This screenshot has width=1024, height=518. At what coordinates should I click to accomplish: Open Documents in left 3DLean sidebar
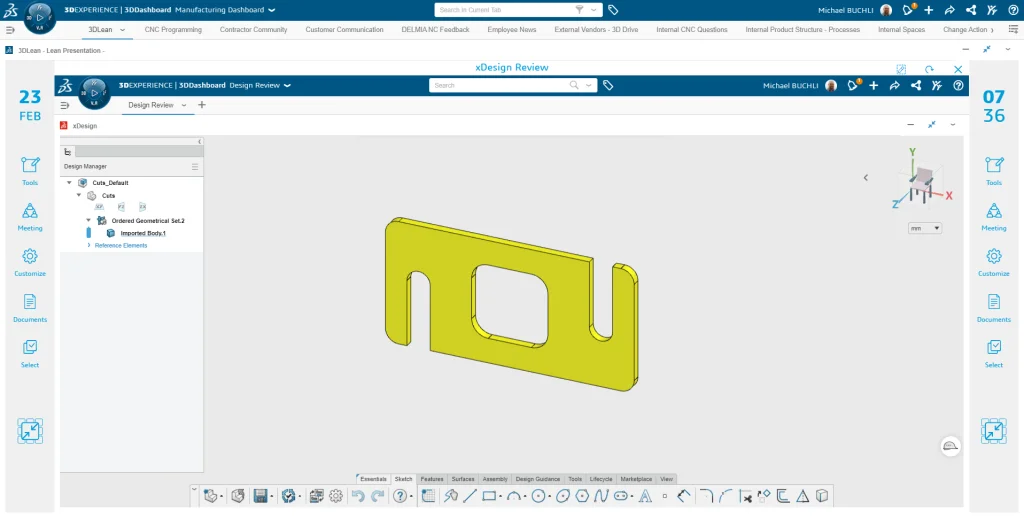tap(30, 306)
